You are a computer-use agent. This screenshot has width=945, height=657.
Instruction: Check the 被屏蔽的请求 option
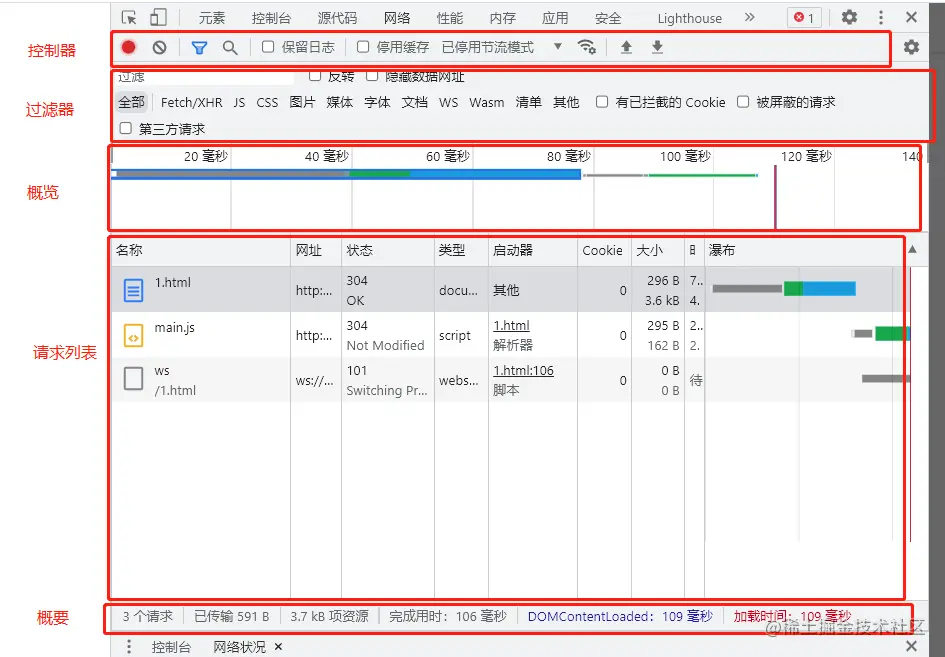coord(743,101)
